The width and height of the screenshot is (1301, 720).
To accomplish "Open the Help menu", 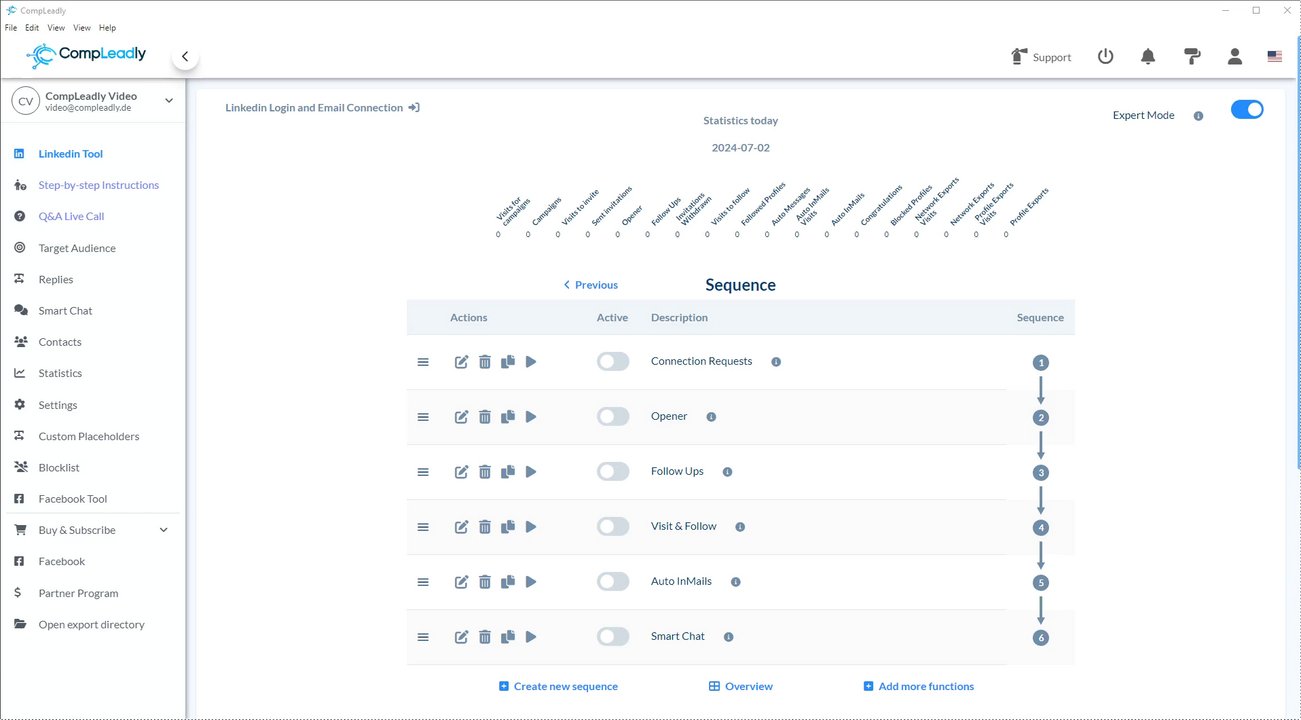I will pyautogui.click(x=108, y=28).
